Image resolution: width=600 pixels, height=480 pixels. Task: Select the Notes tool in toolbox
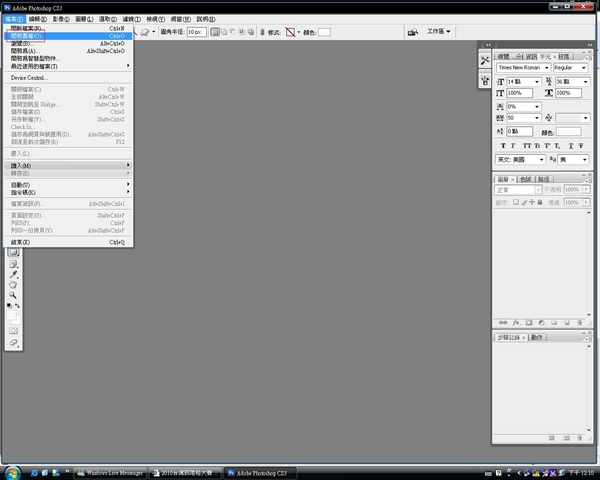(x=13, y=264)
